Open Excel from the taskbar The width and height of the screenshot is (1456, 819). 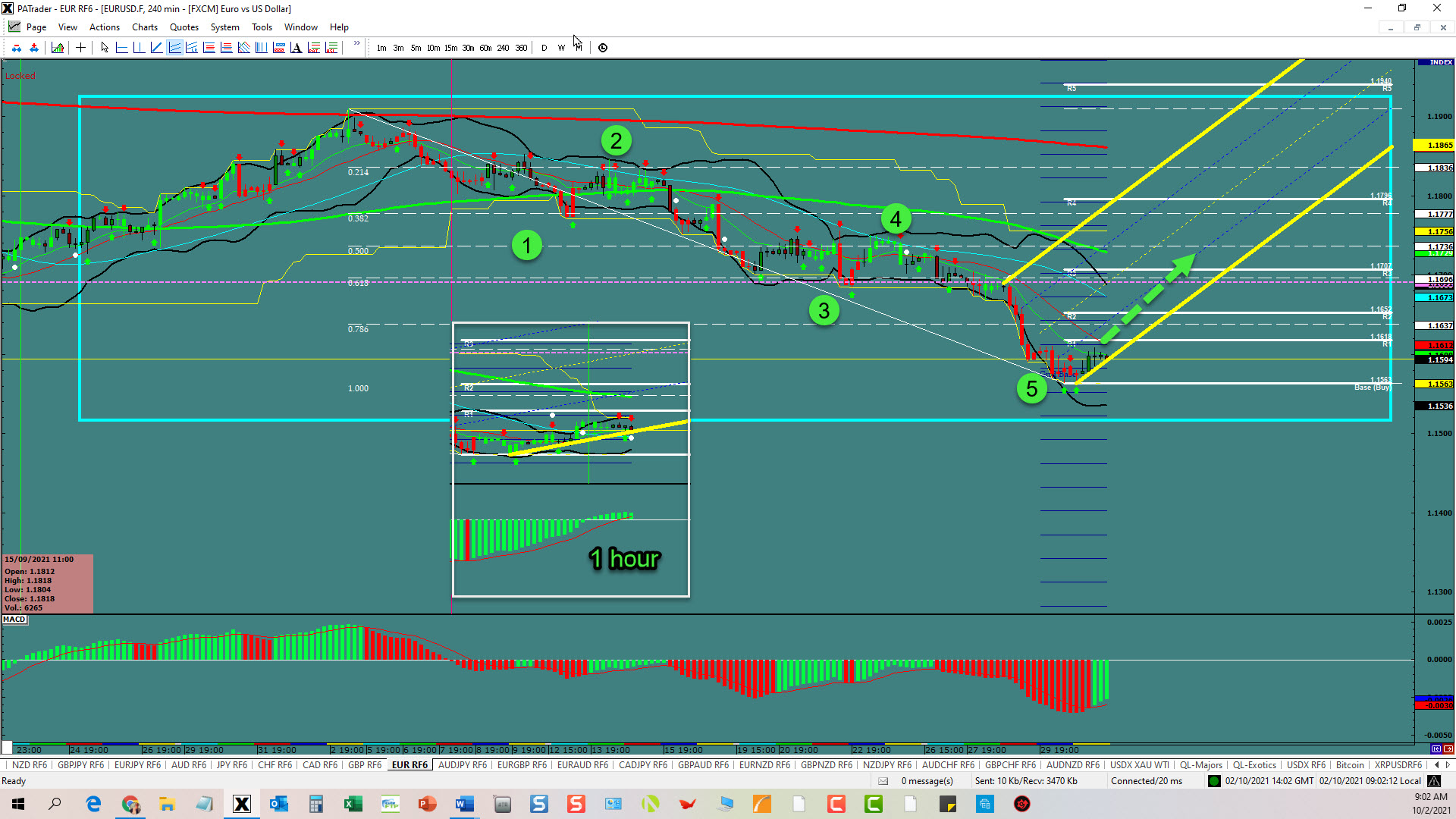coord(353,804)
